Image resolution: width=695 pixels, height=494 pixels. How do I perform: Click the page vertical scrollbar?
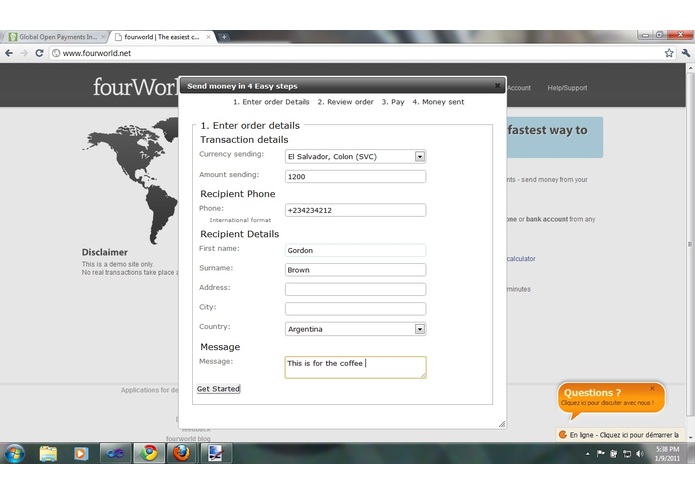point(690,244)
